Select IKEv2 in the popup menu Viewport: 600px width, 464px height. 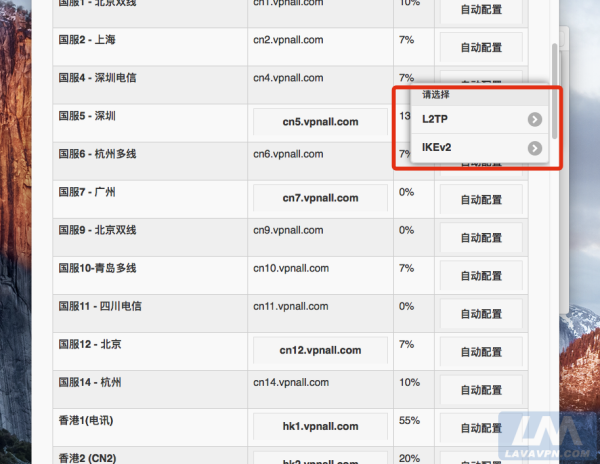click(479, 148)
